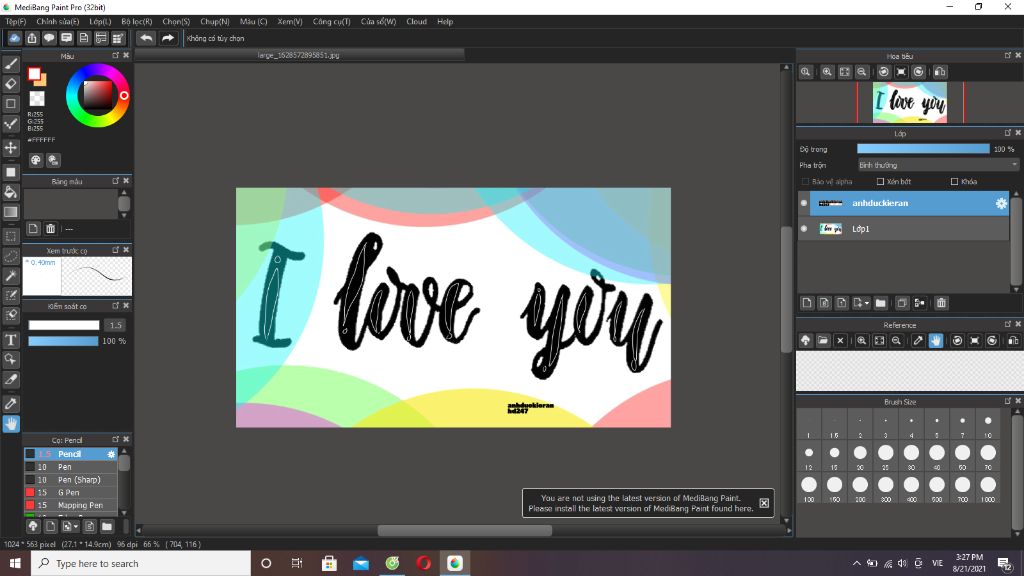This screenshot has height=576, width=1024.
Task: Create a new layer with blank page icon
Action: (x=807, y=303)
